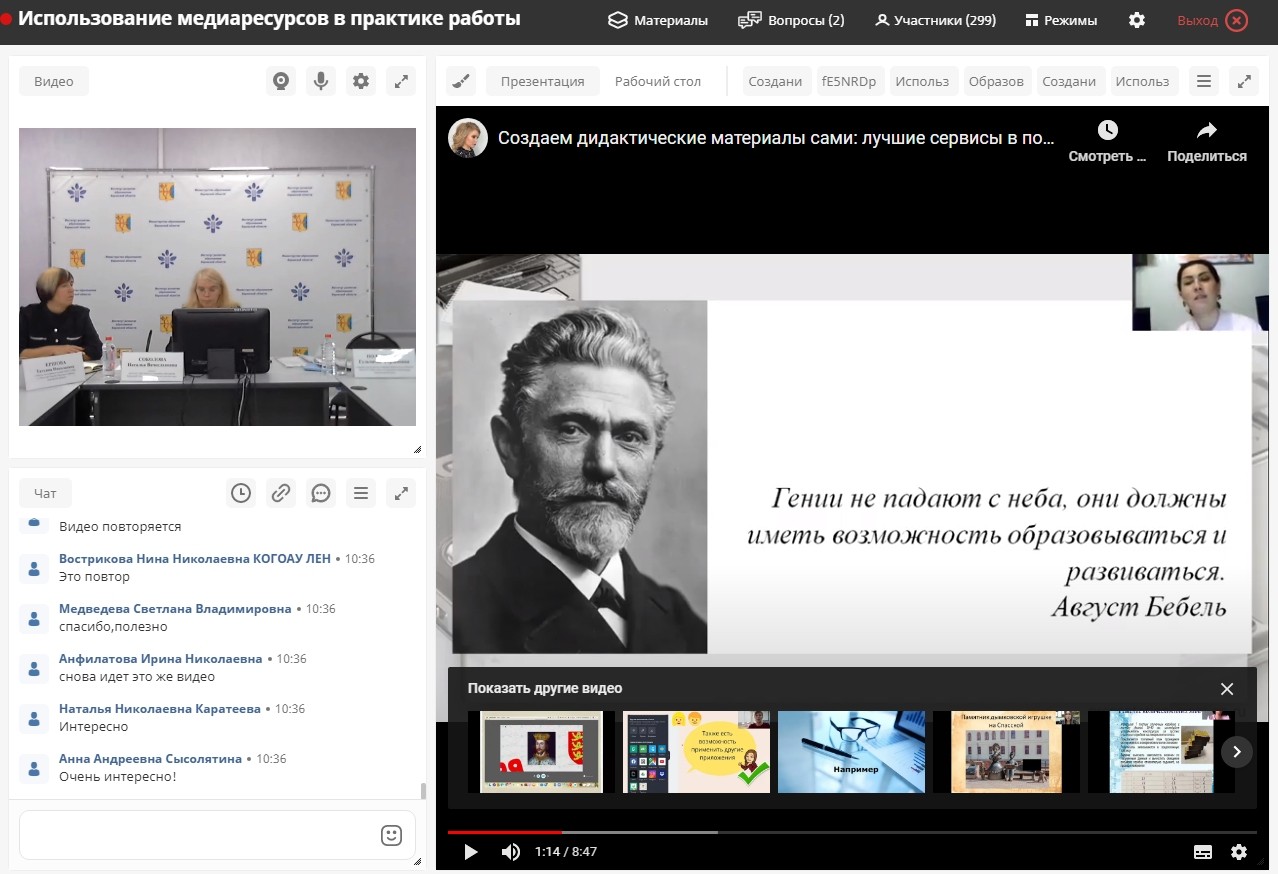Open the chat panel hamburger menu
The height and width of the screenshot is (874, 1278).
pos(361,493)
